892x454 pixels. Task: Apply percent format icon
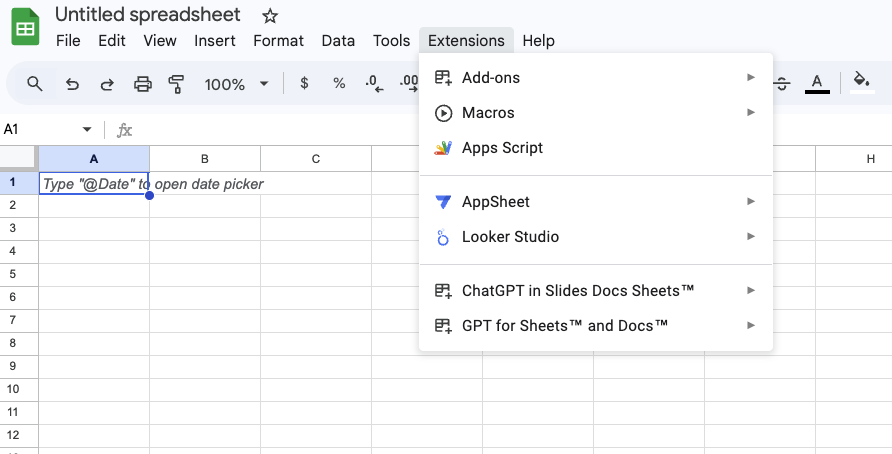pyautogui.click(x=339, y=84)
